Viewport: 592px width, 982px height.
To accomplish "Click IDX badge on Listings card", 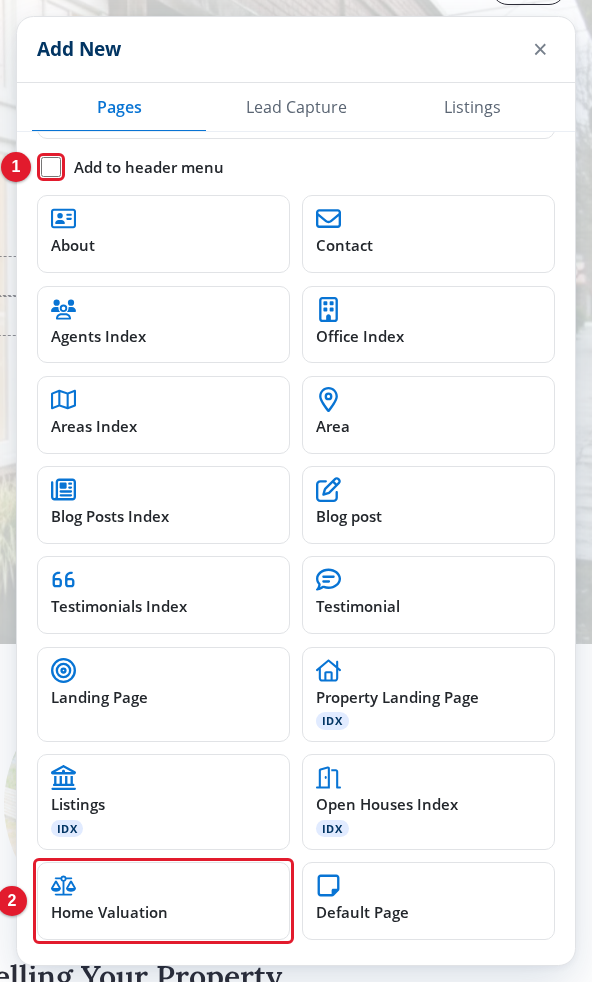I will point(67,829).
